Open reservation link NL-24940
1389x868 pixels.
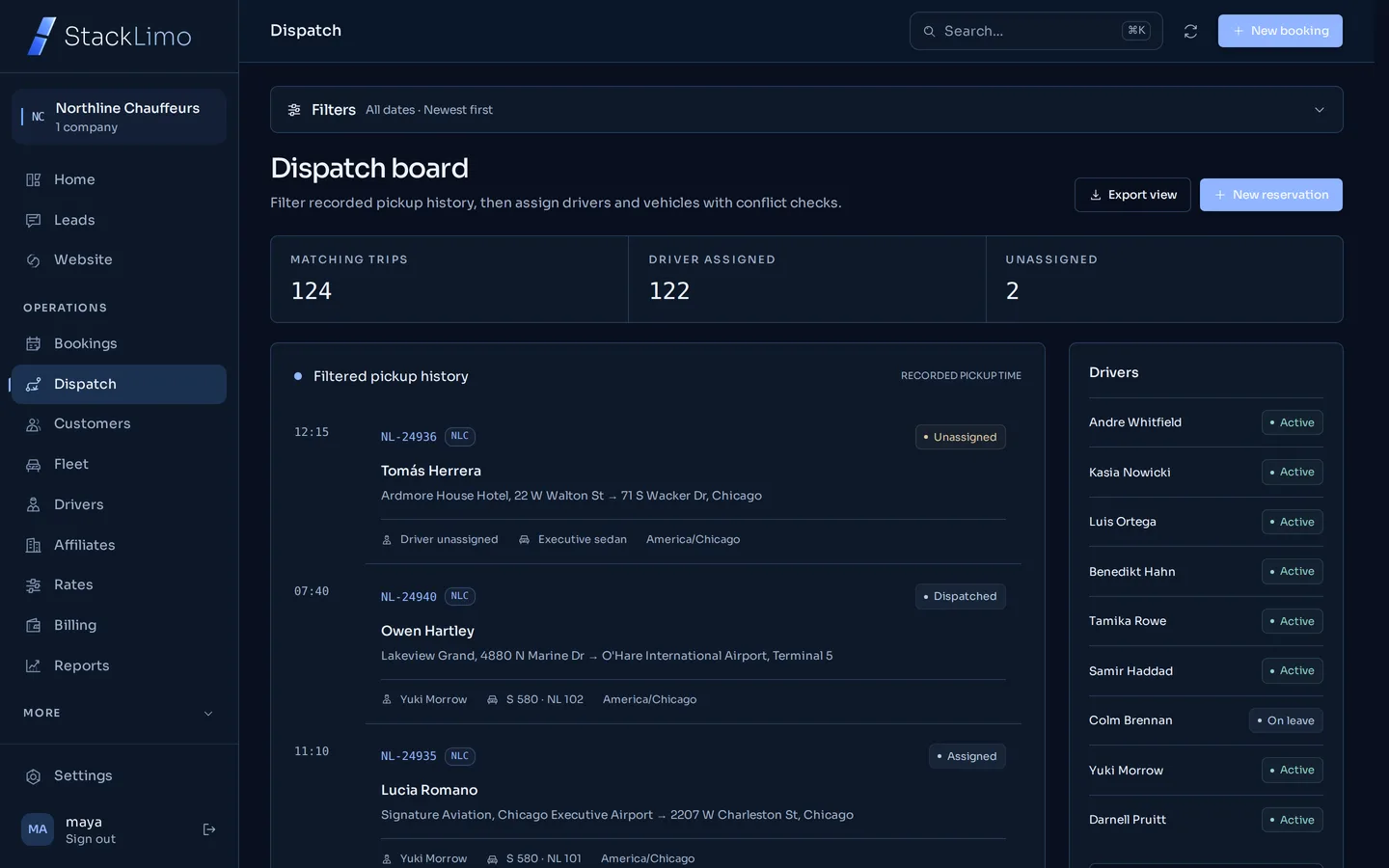click(x=409, y=597)
